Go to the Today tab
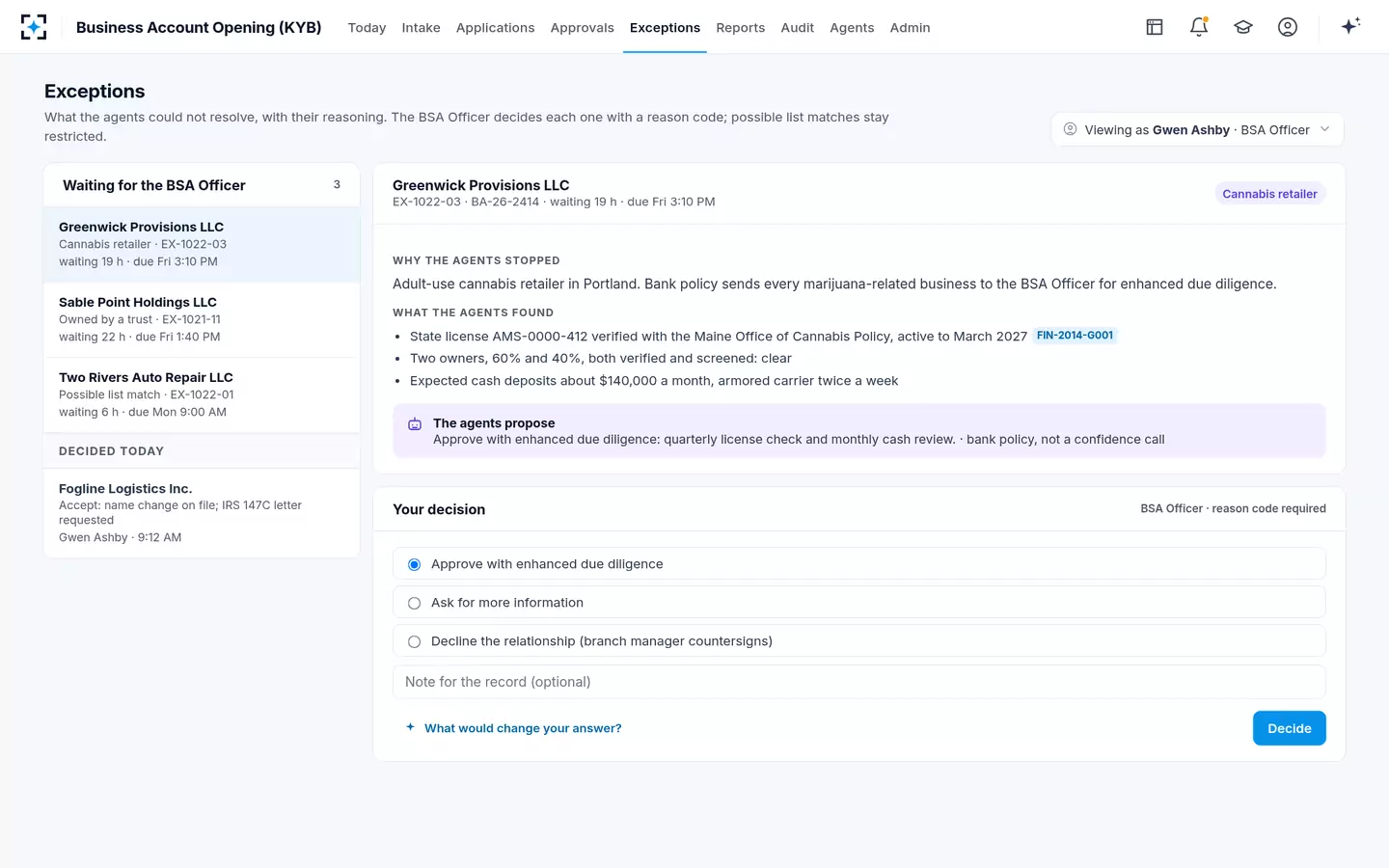1389x868 pixels. (367, 28)
